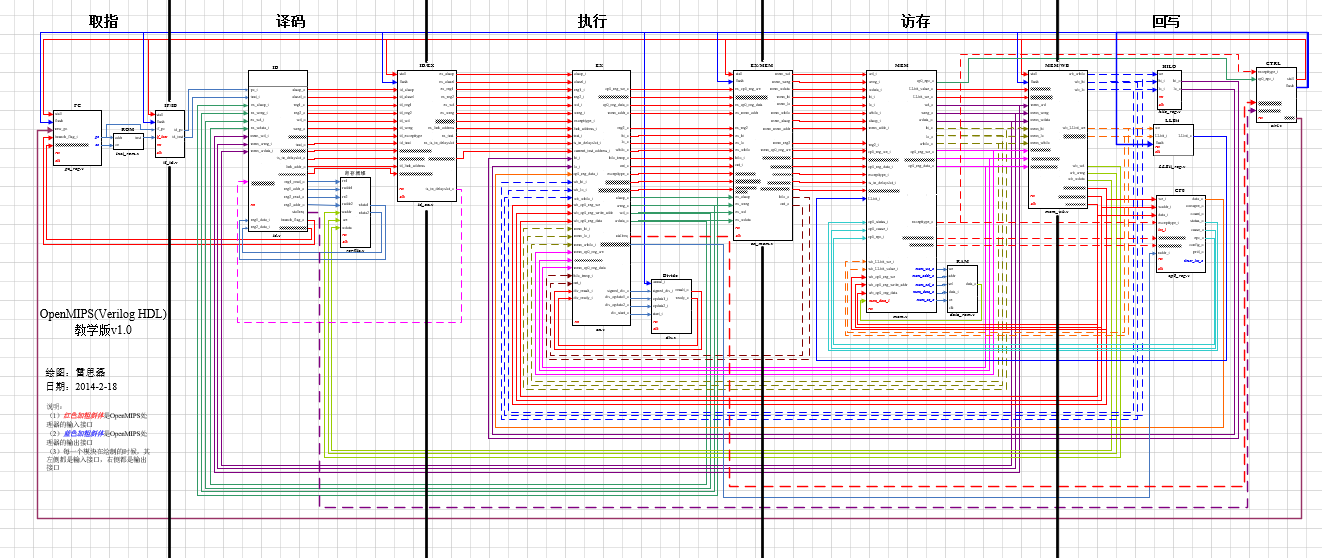This screenshot has height=558, width=1322.
Task: Select the RAM module block
Action: [963, 287]
